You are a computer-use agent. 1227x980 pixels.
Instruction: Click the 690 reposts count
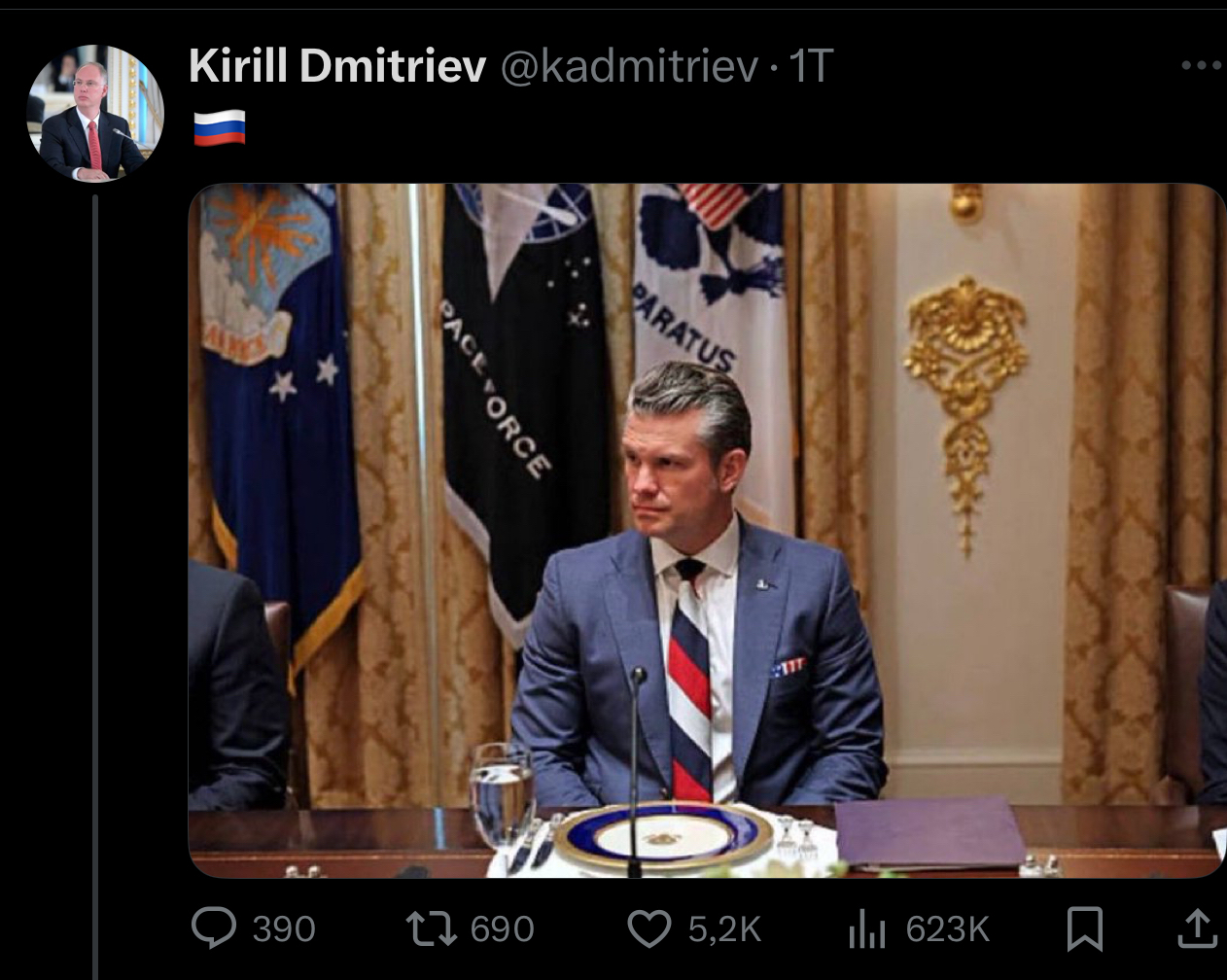(502, 928)
